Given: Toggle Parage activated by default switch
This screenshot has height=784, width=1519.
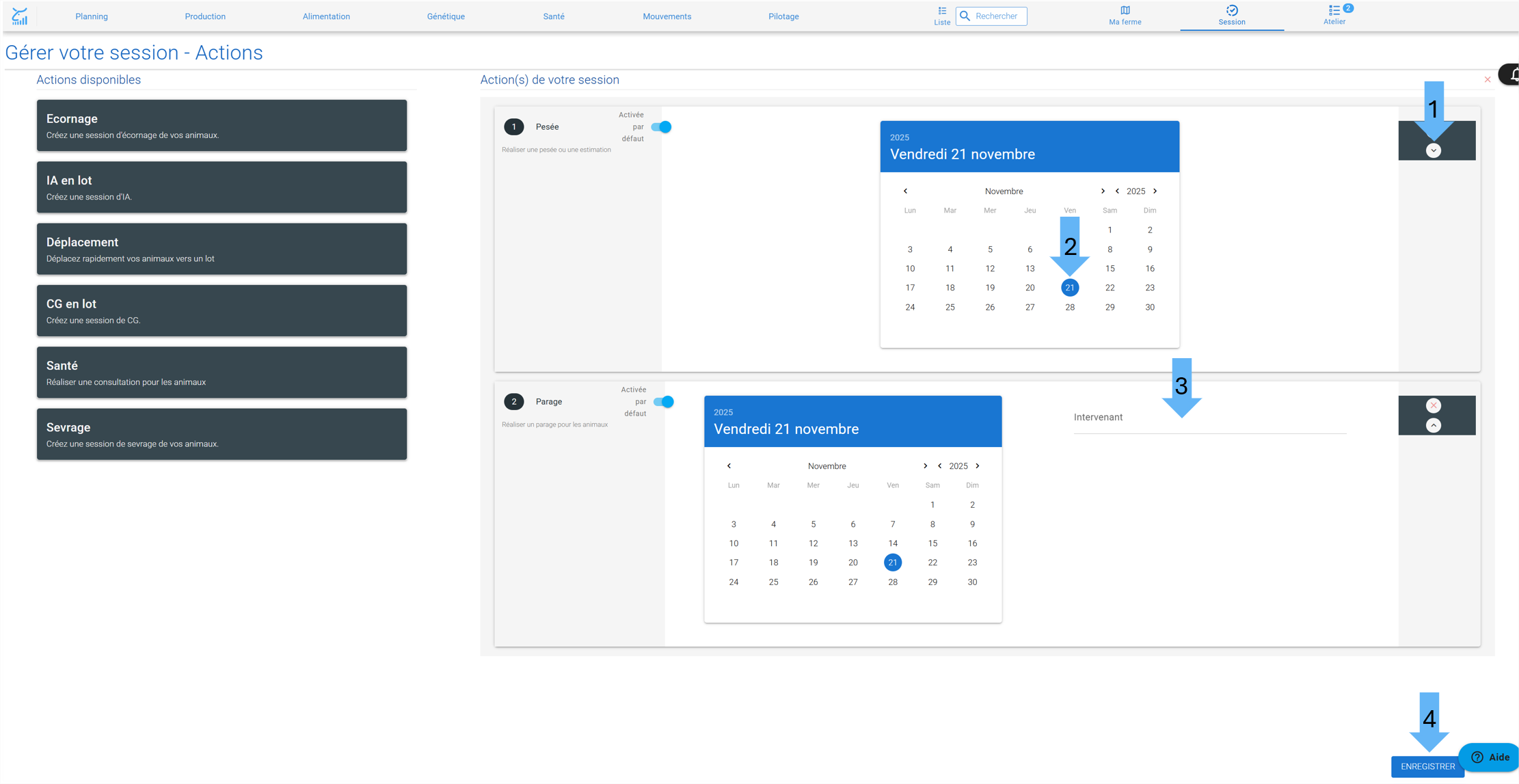Looking at the screenshot, I should [x=663, y=401].
